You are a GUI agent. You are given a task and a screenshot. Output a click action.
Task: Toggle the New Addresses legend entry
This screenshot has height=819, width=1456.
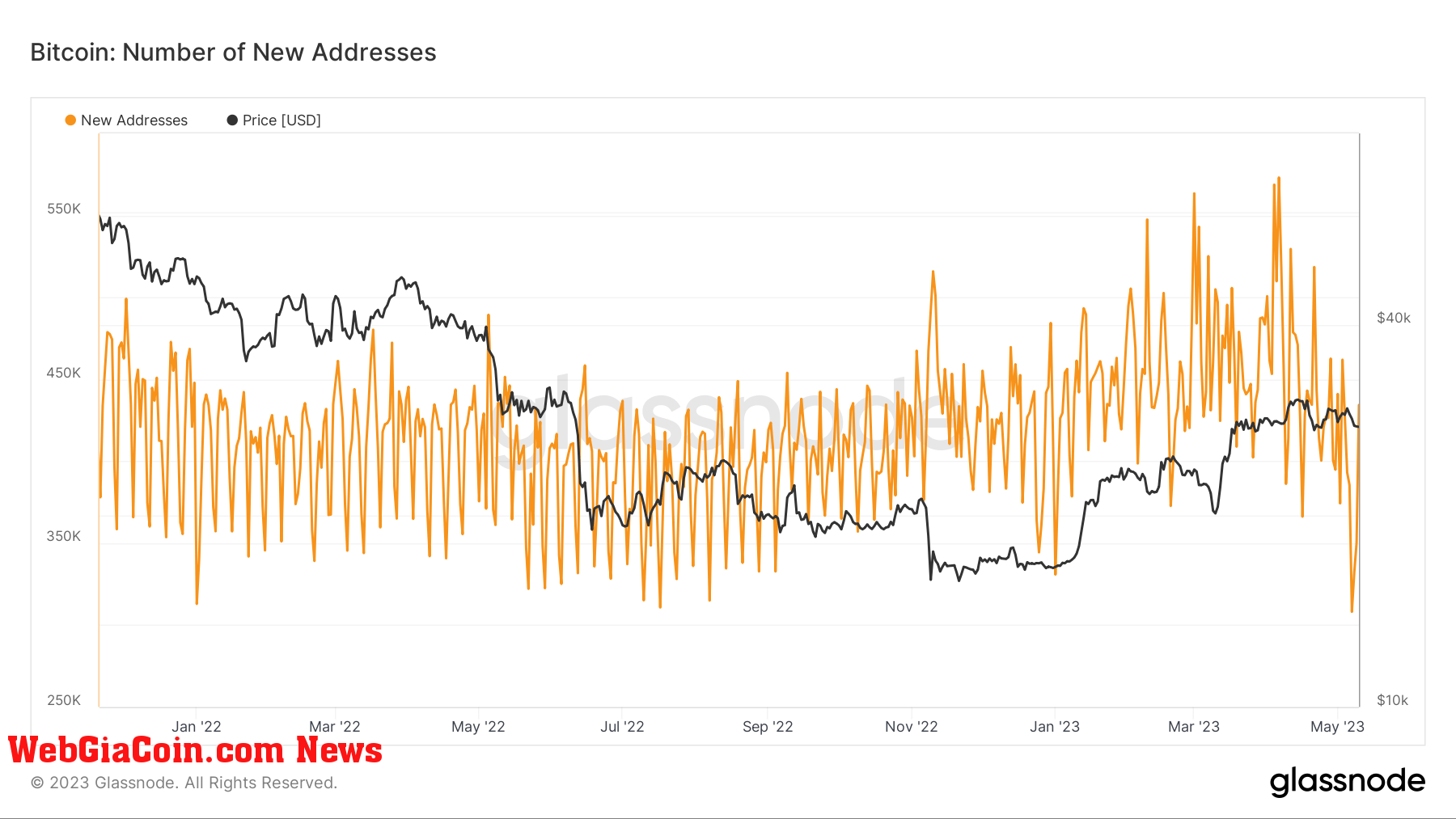(126, 120)
